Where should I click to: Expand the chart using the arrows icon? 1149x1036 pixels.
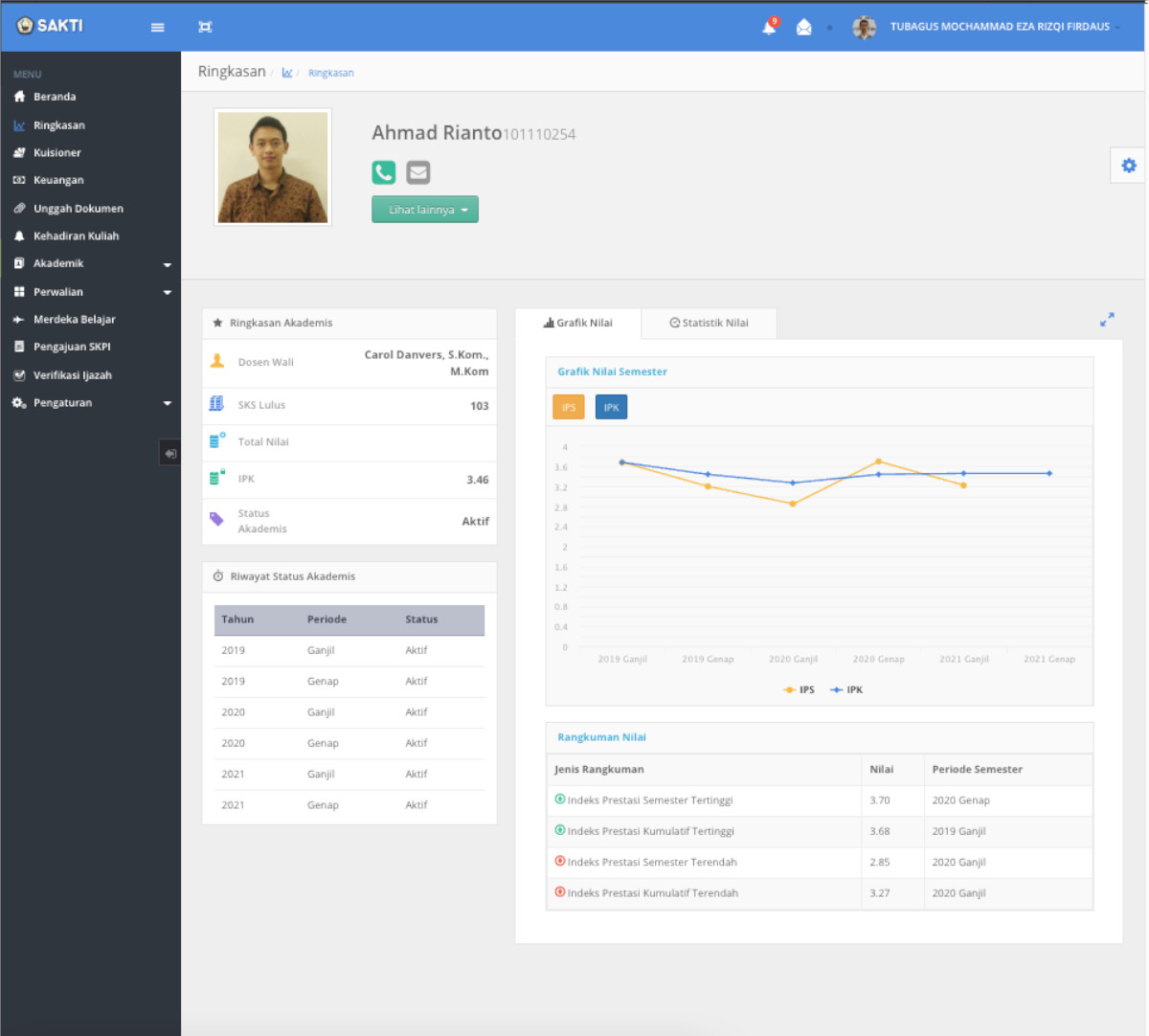1107,320
